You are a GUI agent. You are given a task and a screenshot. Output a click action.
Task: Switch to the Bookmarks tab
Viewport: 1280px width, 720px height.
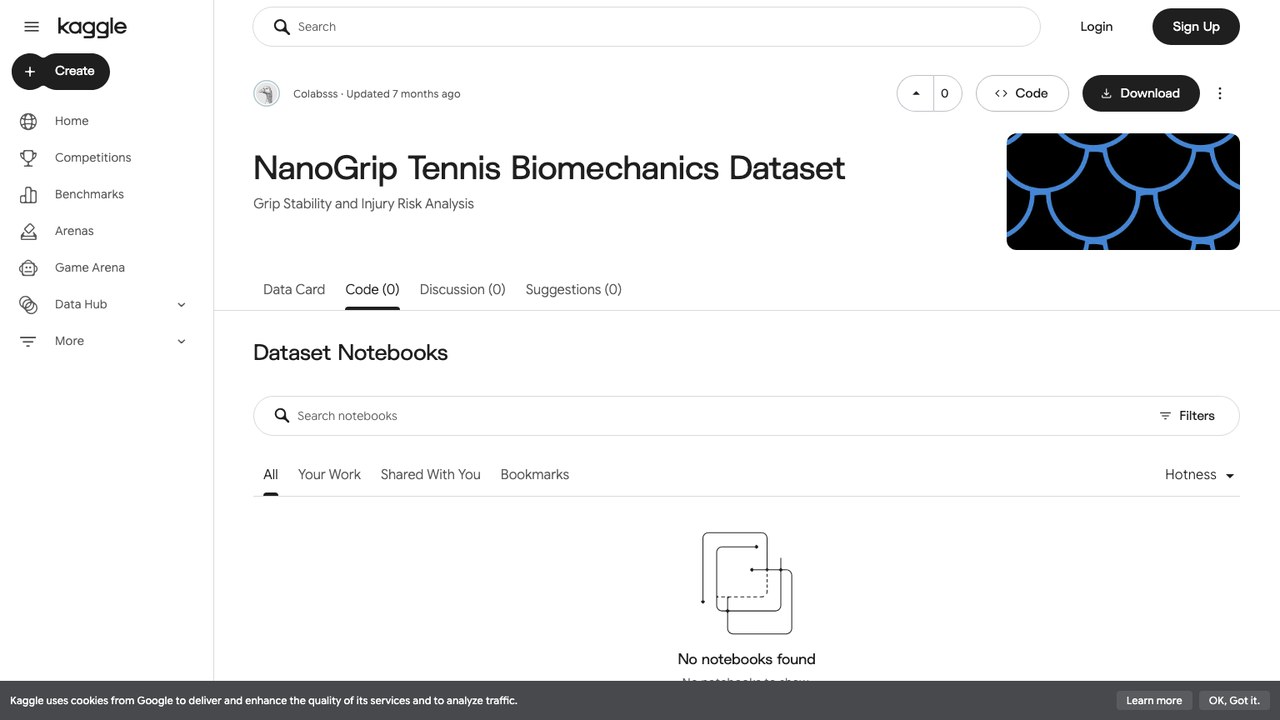coord(535,475)
